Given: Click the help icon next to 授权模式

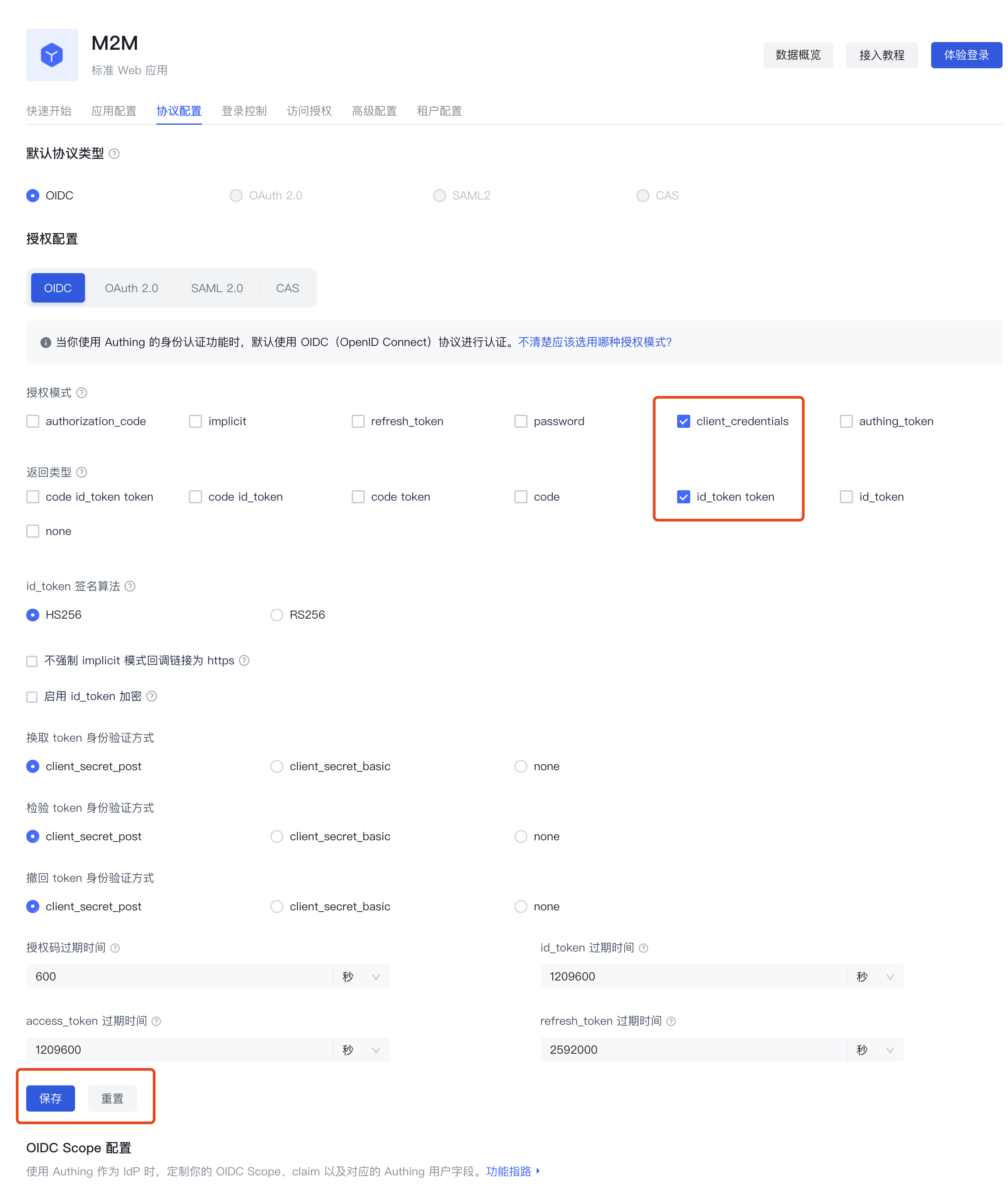Looking at the screenshot, I should [x=82, y=393].
